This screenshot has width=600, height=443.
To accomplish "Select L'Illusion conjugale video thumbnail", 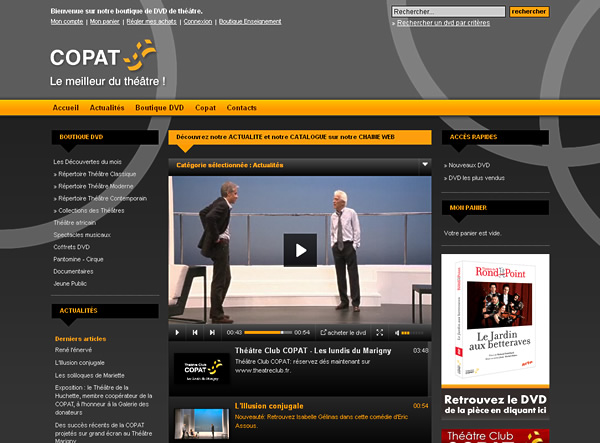I will point(202,423).
